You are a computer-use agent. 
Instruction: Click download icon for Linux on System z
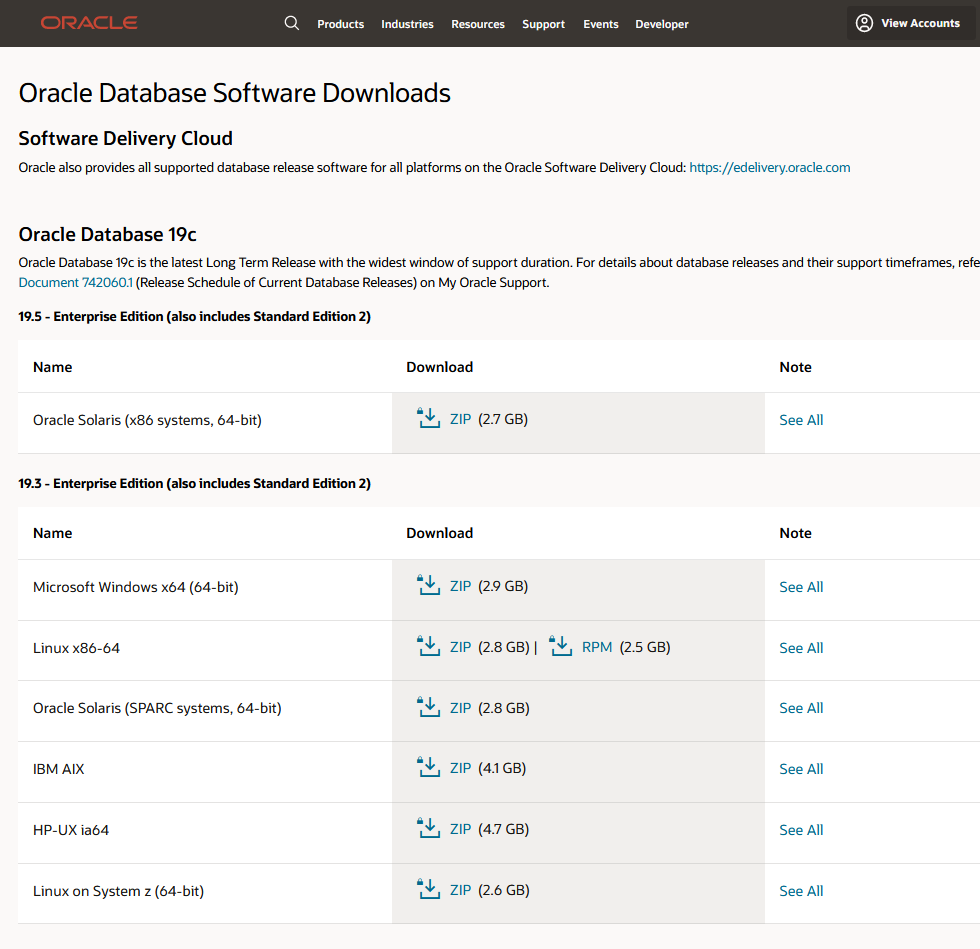click(428, 890)
